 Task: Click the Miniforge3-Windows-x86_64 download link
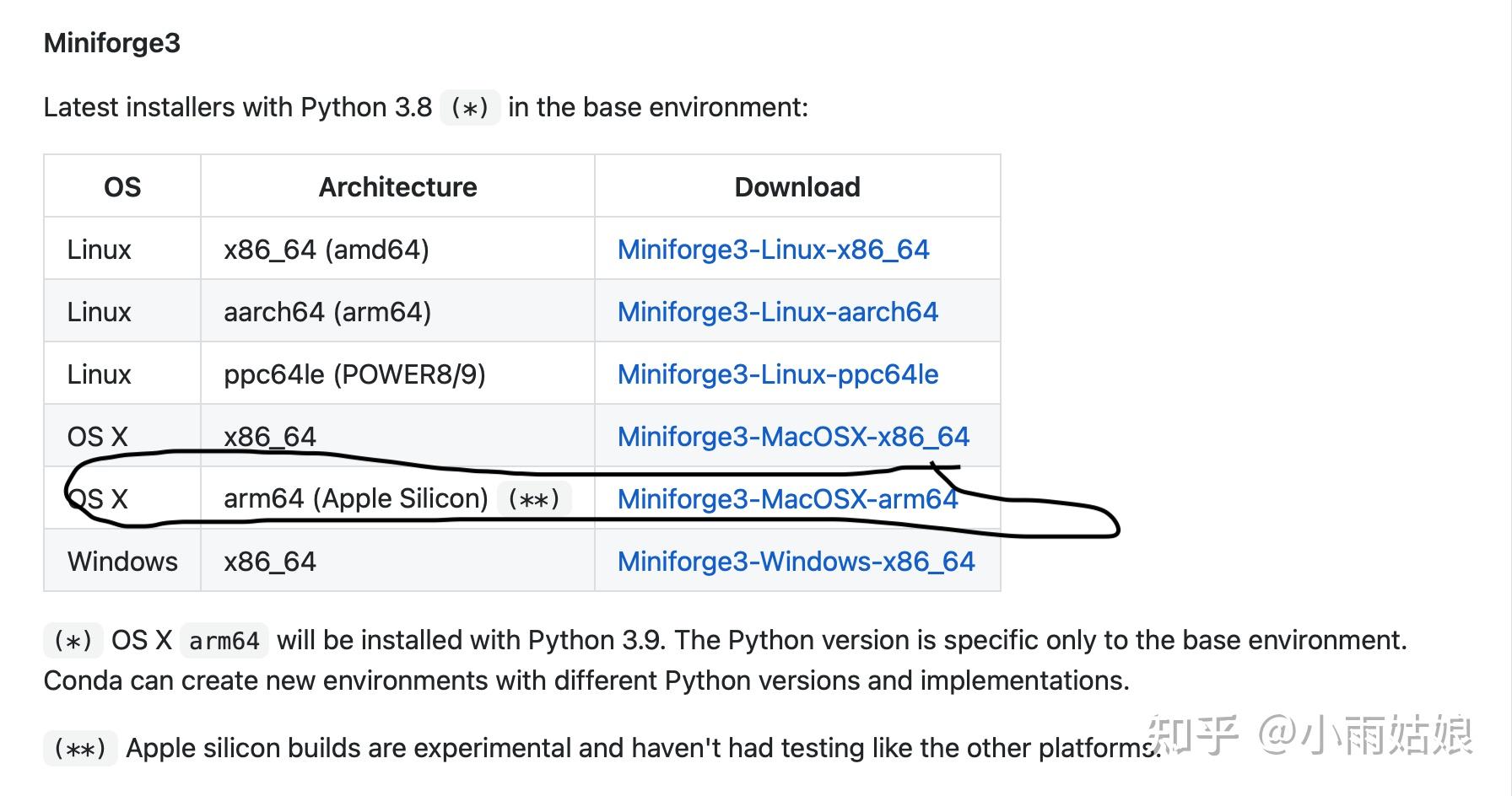pyautogui.click(x=796, y=562)
